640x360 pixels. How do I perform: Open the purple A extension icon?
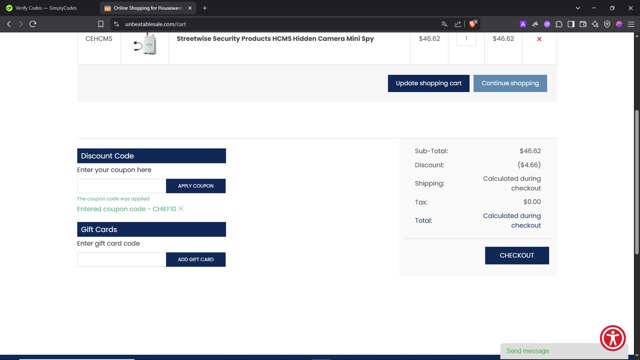pos(523,24)
